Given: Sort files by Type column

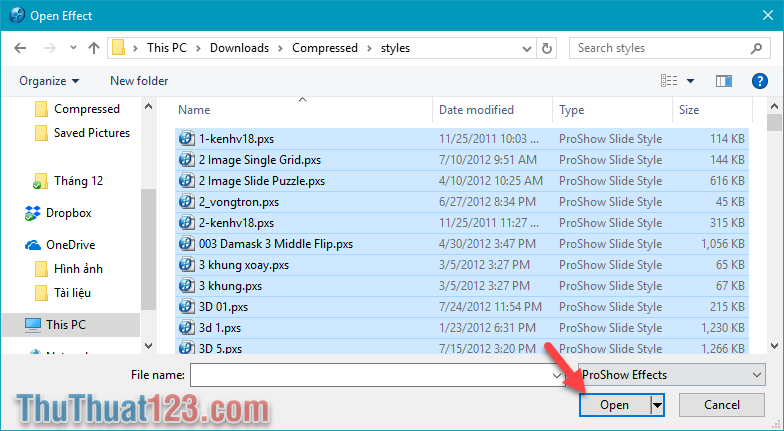Looking at the screenshot, I should [x=572, y=110].
